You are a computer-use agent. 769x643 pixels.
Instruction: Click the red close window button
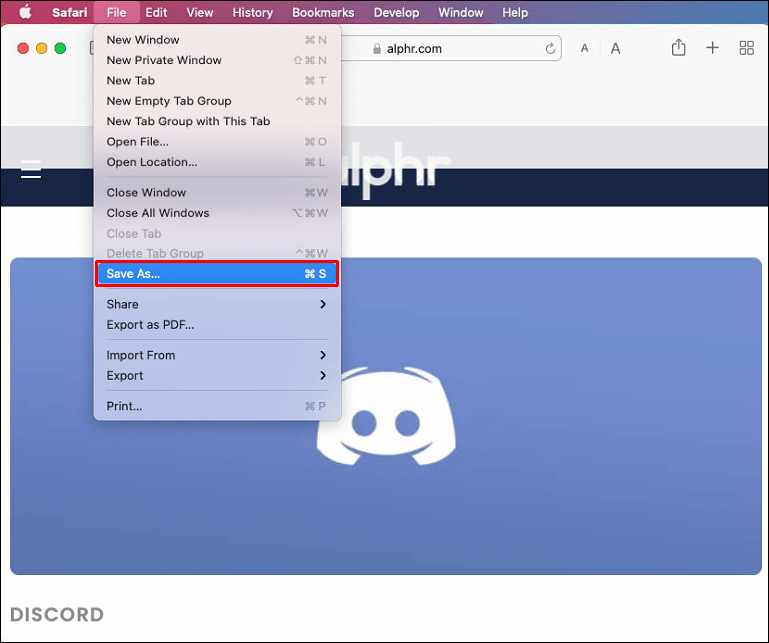(23, 48)
